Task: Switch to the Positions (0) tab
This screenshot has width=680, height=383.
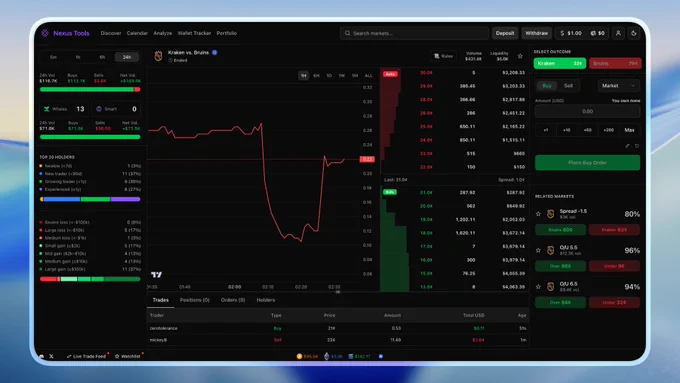Action: coord(195,300)
